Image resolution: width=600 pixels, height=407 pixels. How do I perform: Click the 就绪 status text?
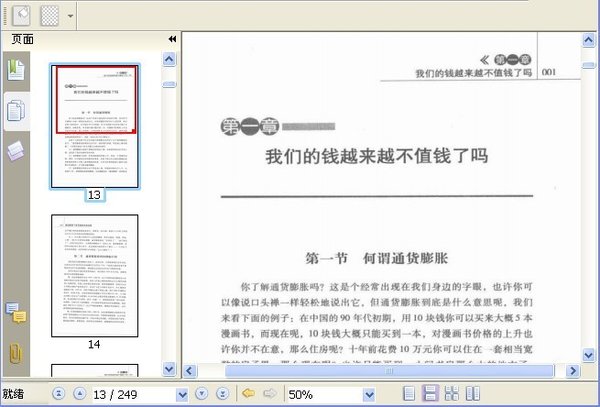13,394
